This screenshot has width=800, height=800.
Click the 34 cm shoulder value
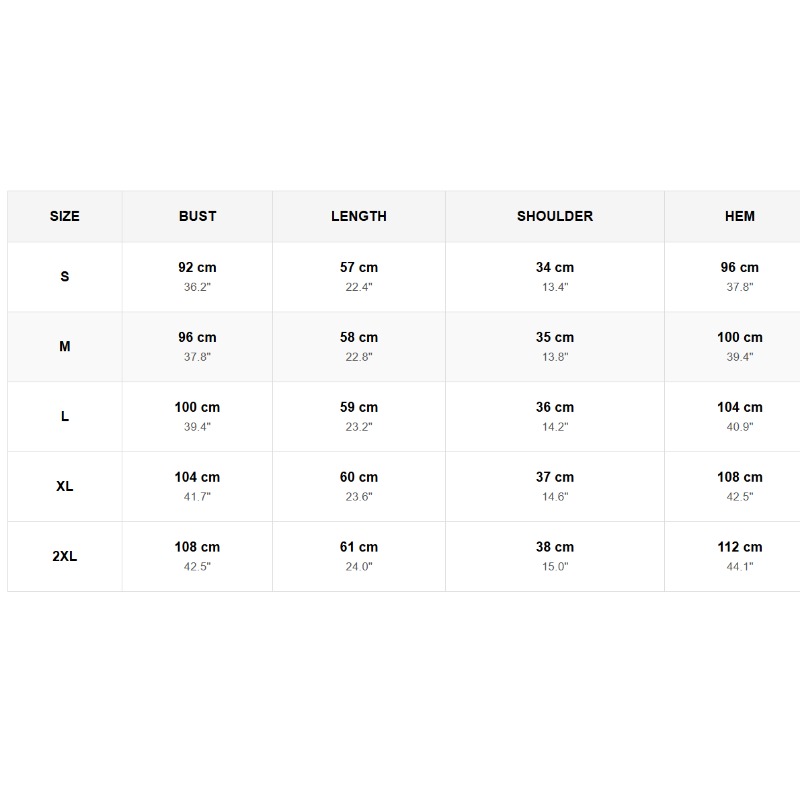pyautogui.click(x=555, y=267)
